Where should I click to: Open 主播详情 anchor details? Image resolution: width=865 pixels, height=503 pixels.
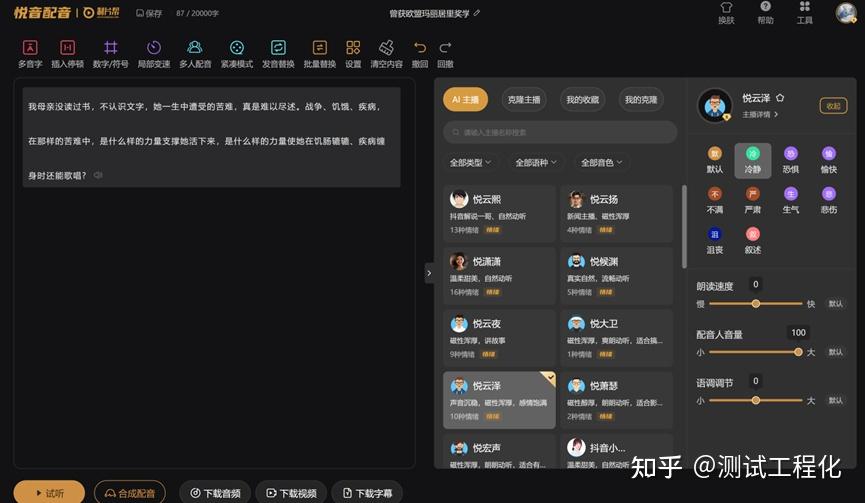point(760,114)
